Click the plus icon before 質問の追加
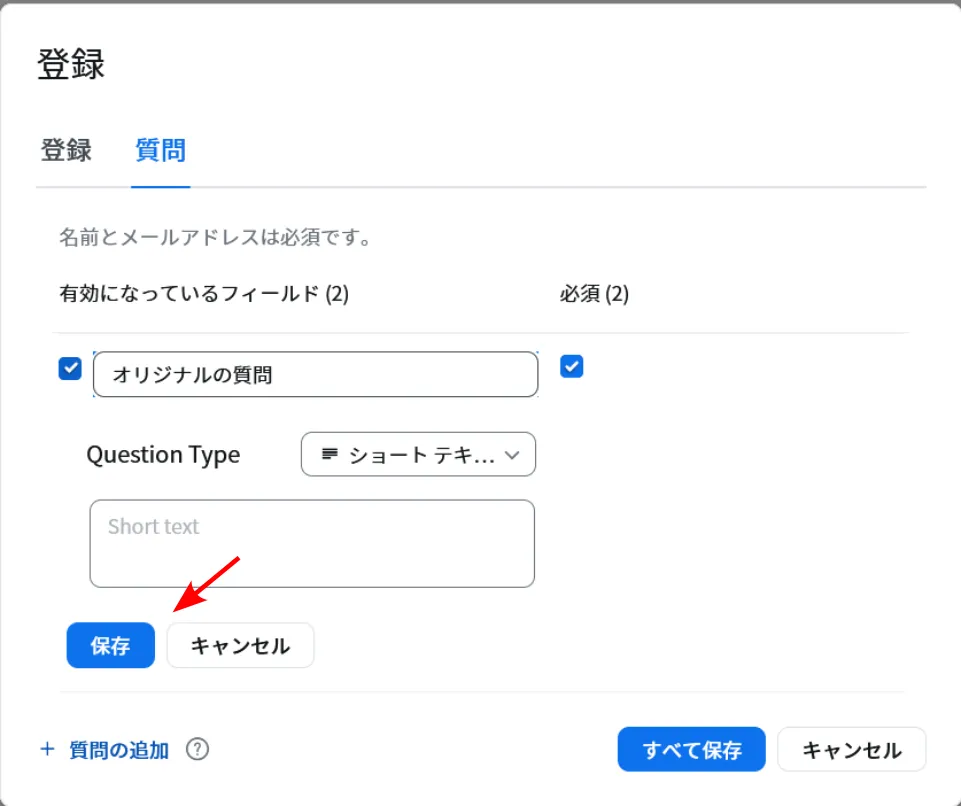 coord(47,750)
